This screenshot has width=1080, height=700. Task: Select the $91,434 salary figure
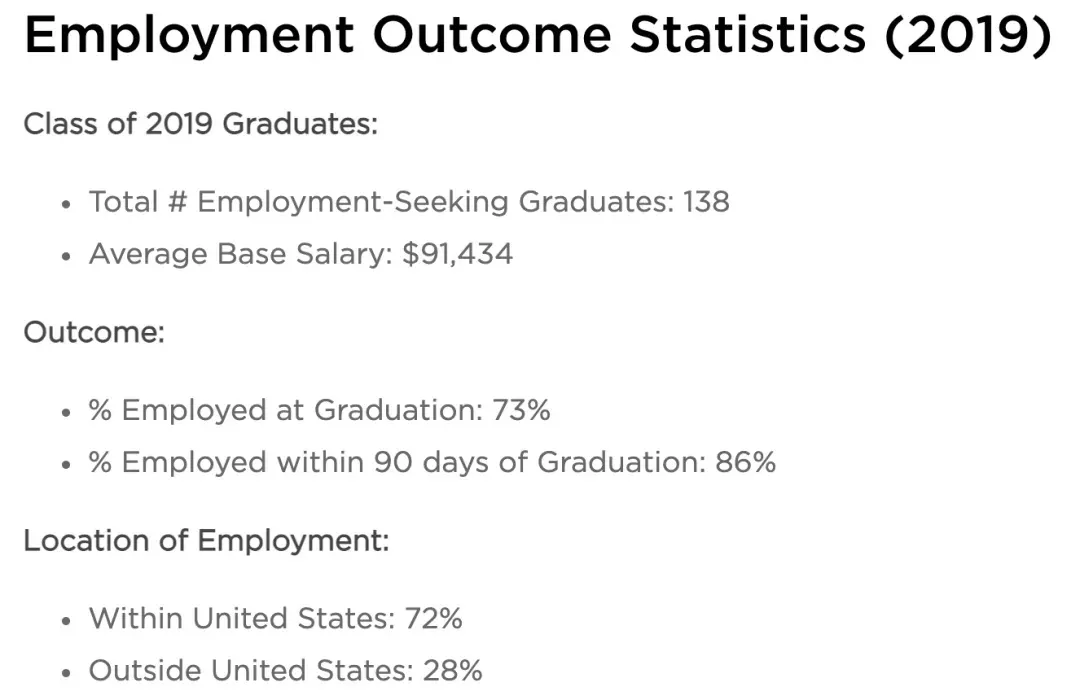(x=457, y=254)
